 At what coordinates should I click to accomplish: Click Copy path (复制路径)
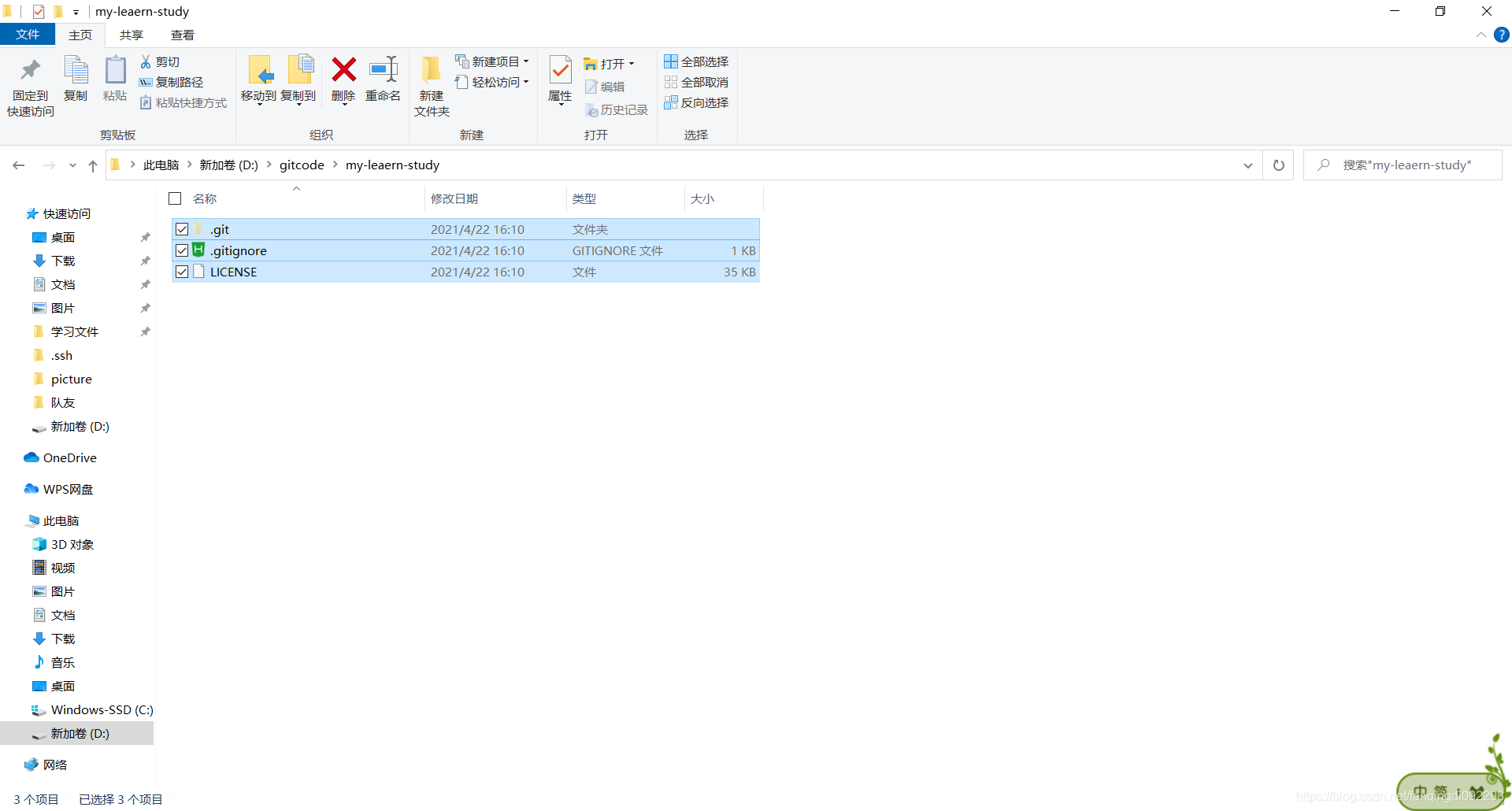(x=171, y=82)
